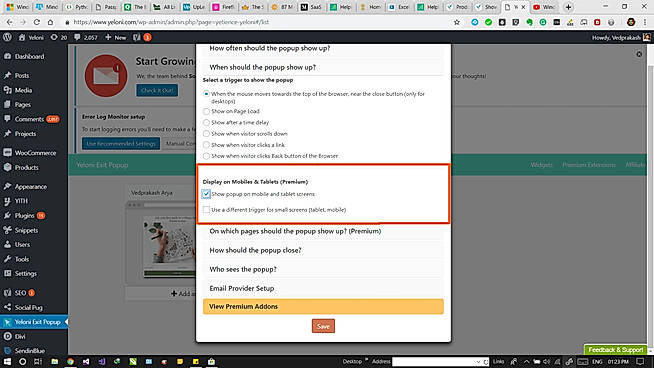Click the New plus button in admin bar
This screenshot has width=654, height=368.
point(116,37)
